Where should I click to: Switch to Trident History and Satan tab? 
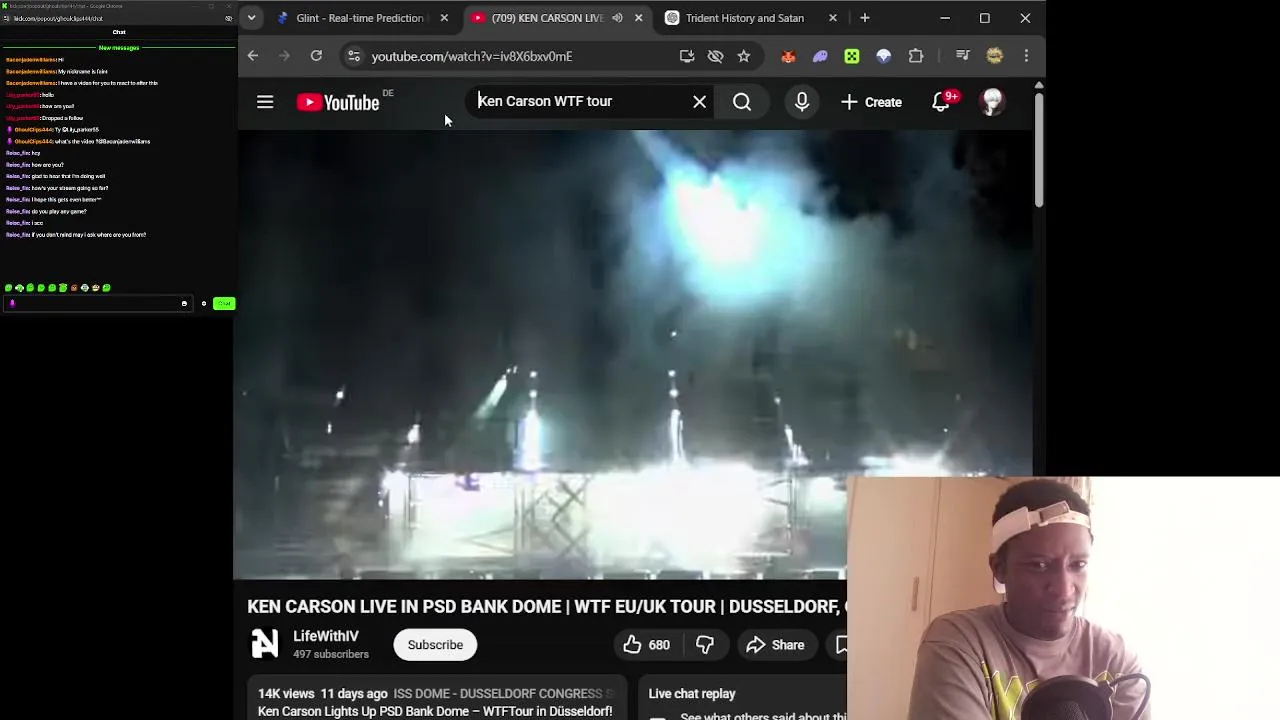click(745, 18)
